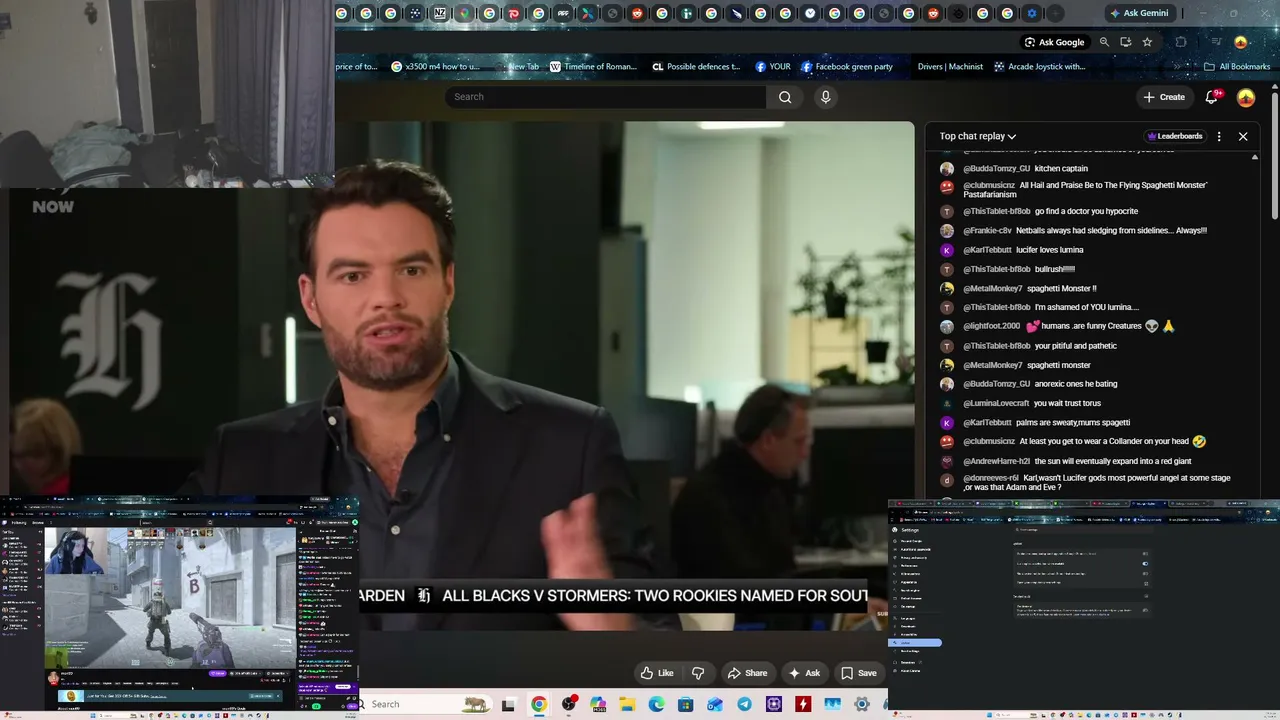This screenshot has height=720, width=1280.
Task: Open the Chrome zoom magnifier icon
Action: coord(1104,42)
